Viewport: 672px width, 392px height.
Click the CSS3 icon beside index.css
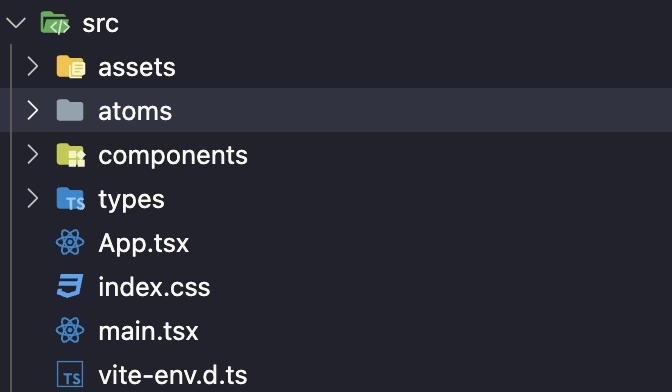pyautogui.click(x=70, y=286)
